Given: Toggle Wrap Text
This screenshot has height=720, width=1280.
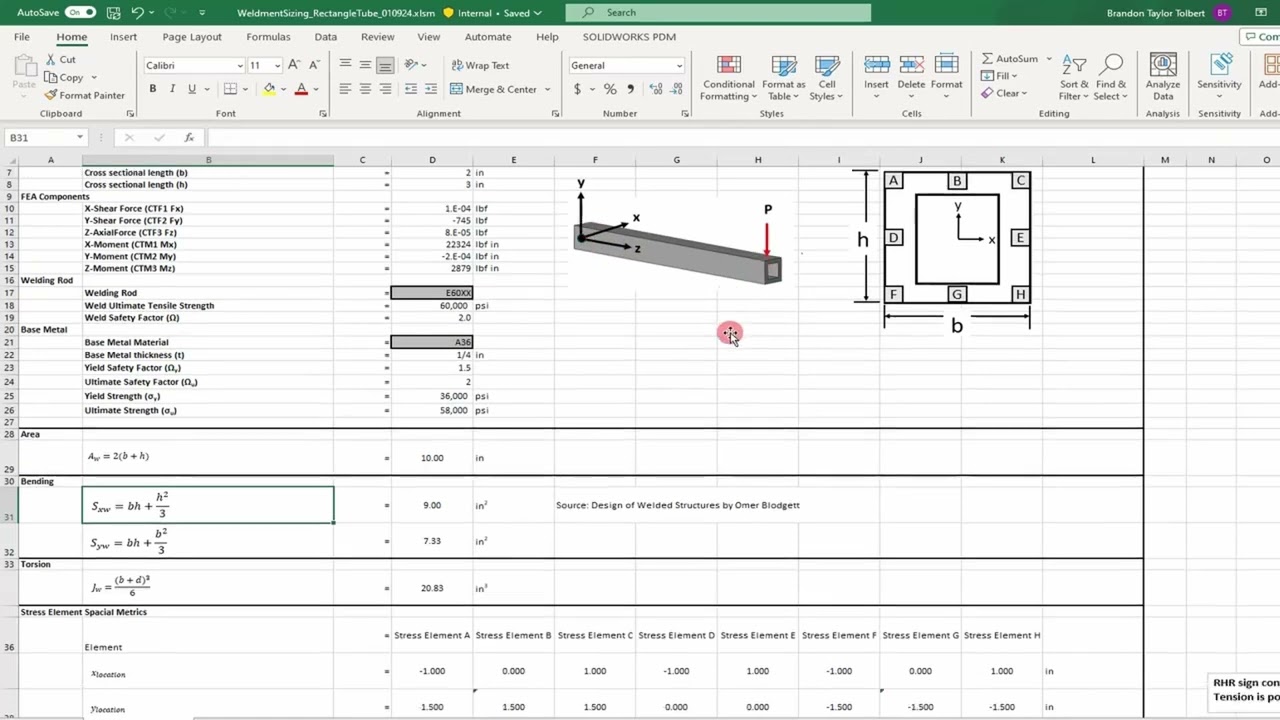Looking at the screenshot, I should coord(479,65).
